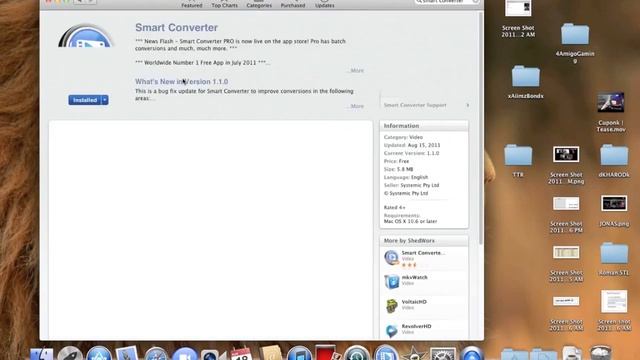Image resolution: width=640 pixels, height=360 pixels.
Task: Select the dKHAROOk folder on desktop
Action: [x=614, y=160]
